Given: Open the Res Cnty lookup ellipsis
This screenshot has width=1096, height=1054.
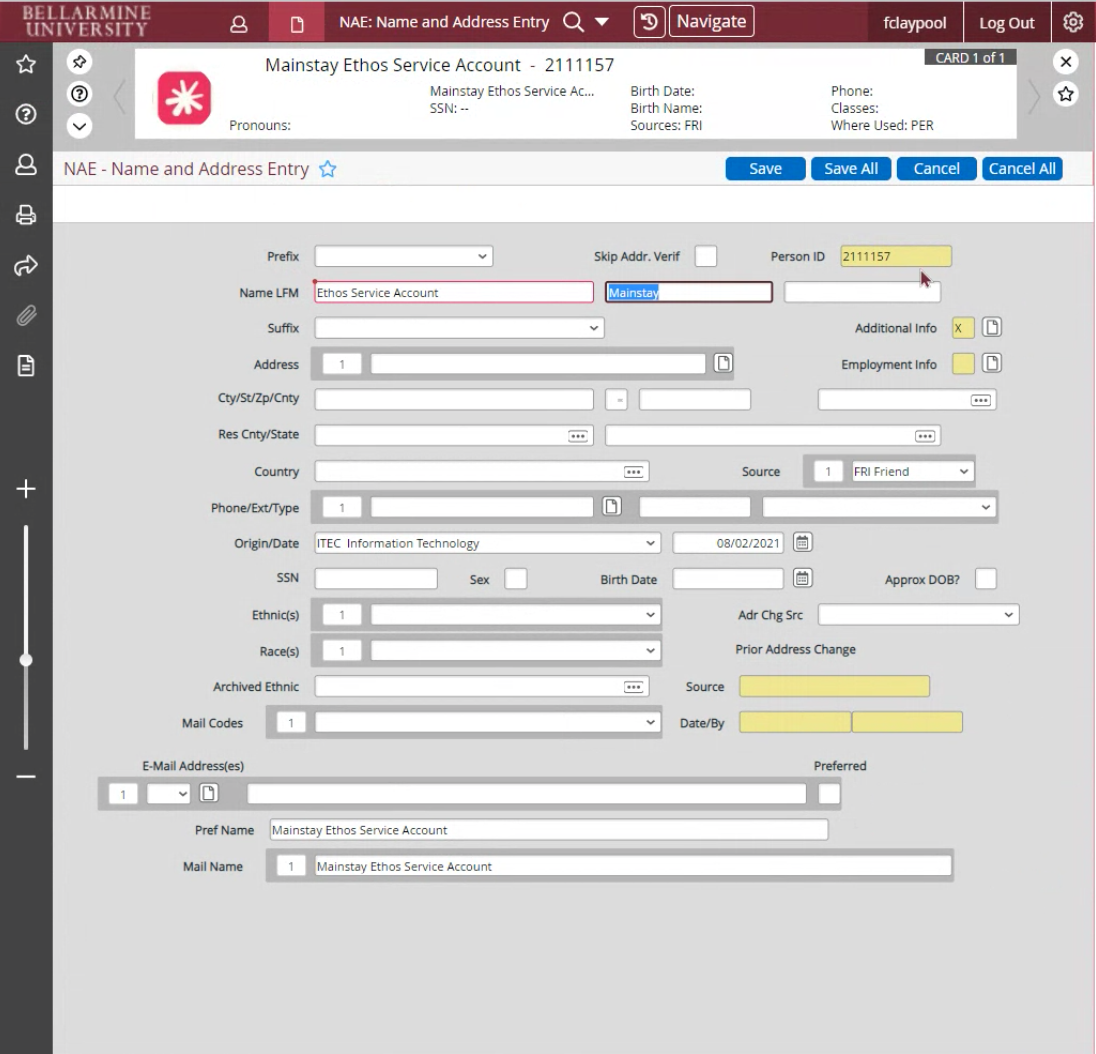Looking at the screenshot, I should [x=578, y=436].
